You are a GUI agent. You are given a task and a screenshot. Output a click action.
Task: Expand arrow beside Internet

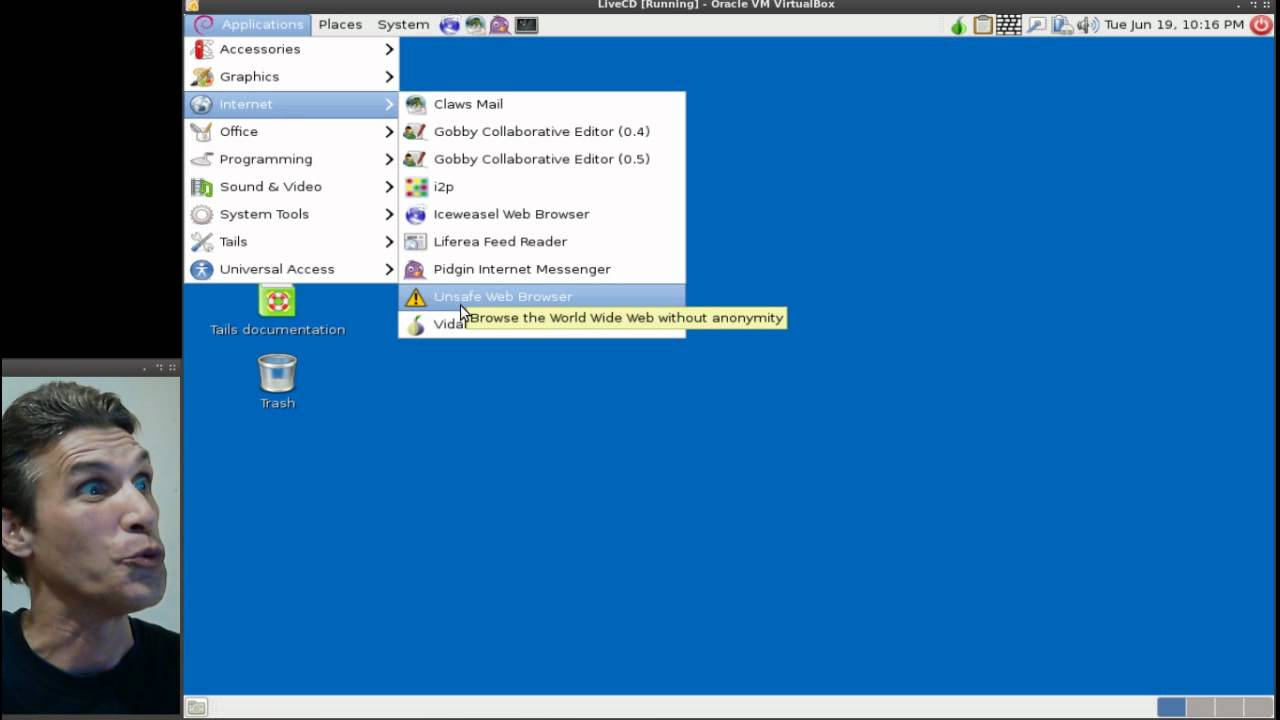coord(389,104)
